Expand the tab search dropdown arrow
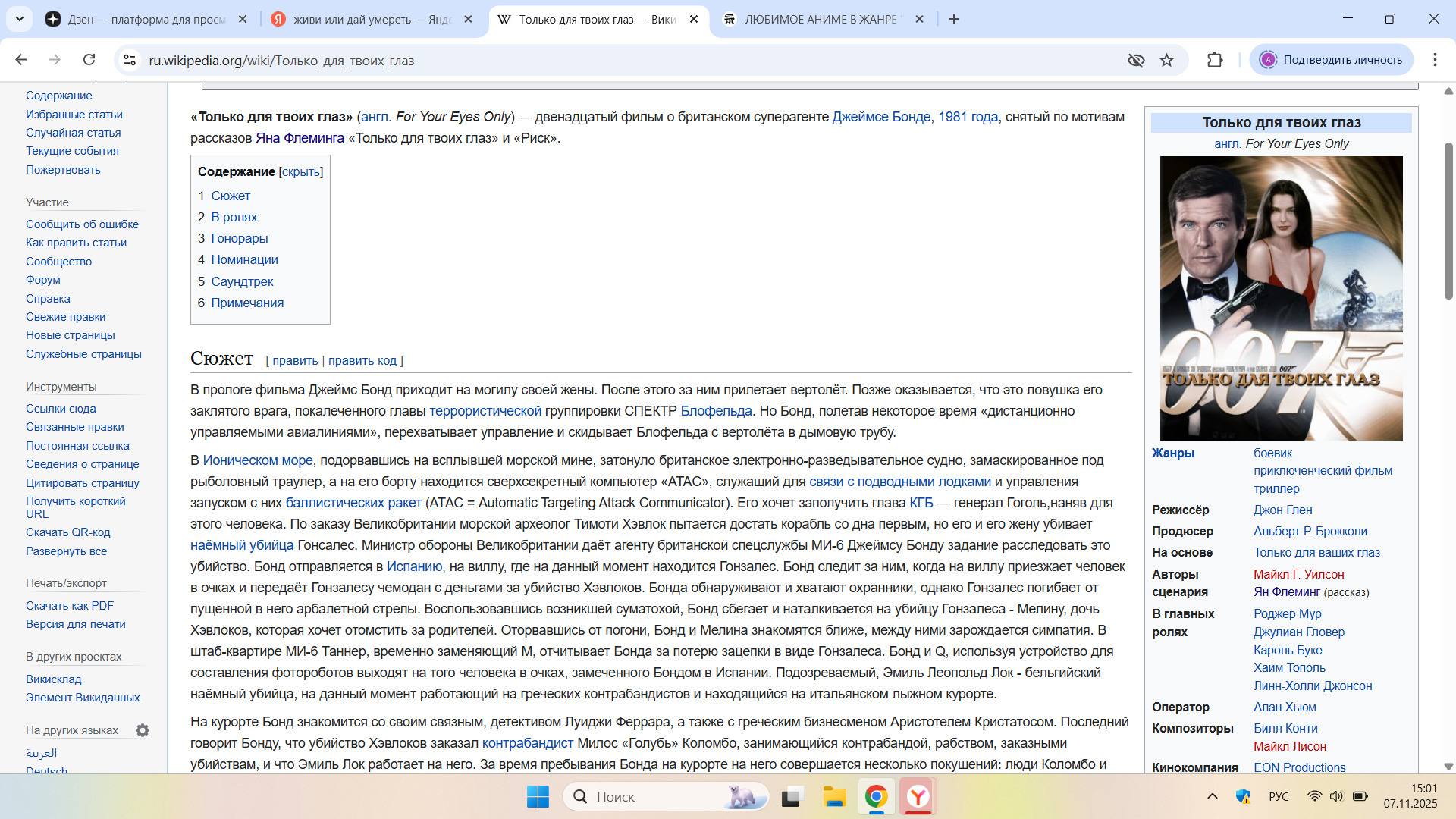The height and width of the screenshot is (819, 1456). (x=20, y=19)
